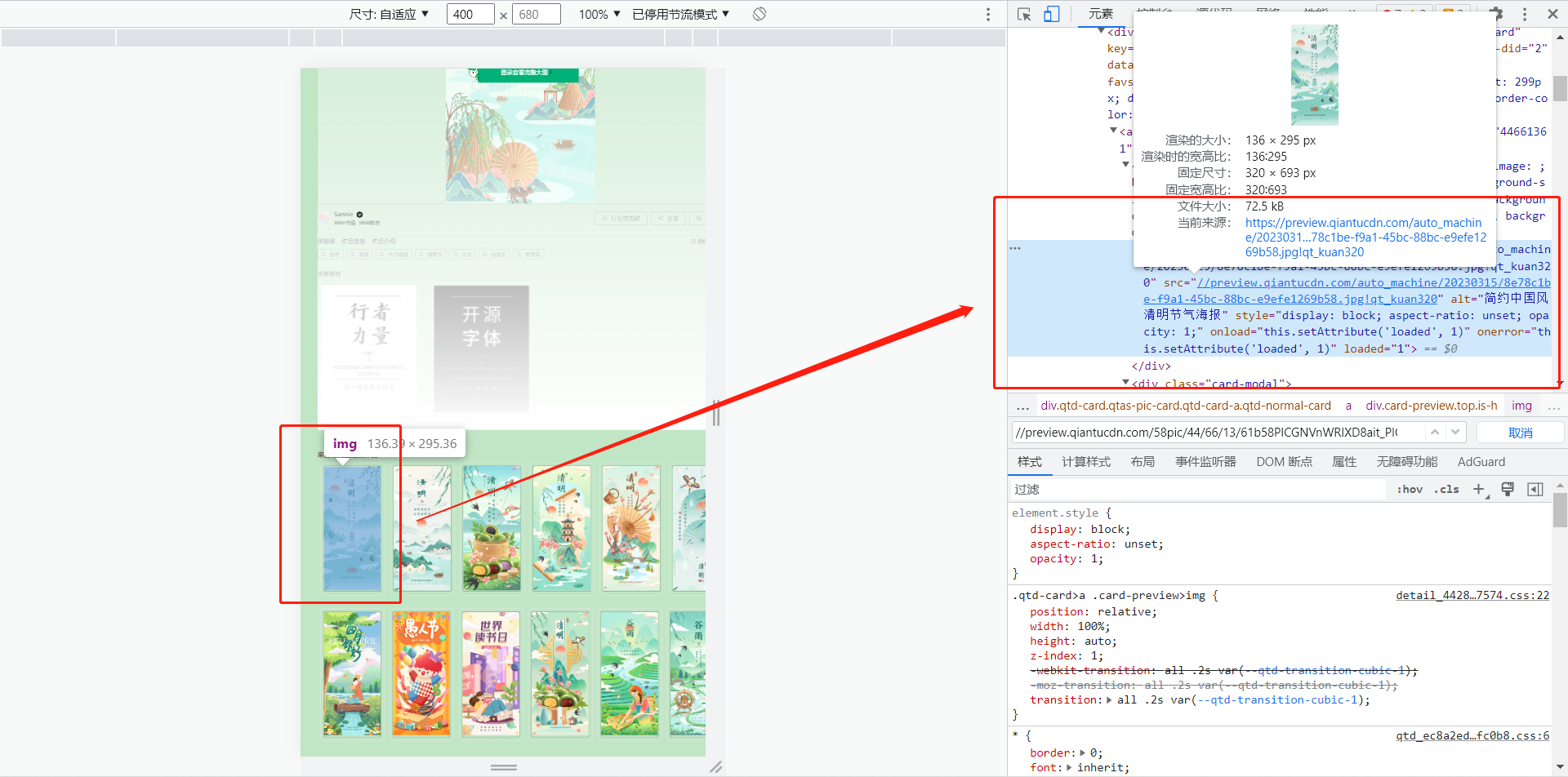Jump to previous search result arrow
The width and height of the screenshot is (1568, 777).
(1435, 432)
